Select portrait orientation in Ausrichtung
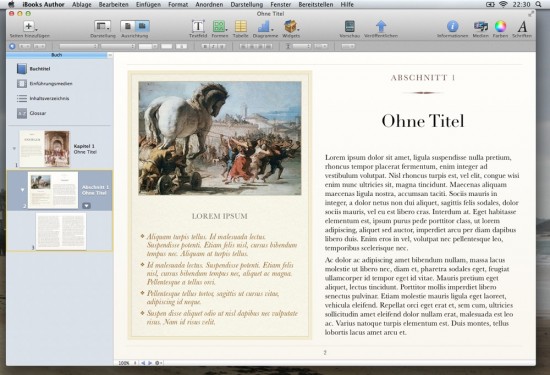 coord(128,26)
